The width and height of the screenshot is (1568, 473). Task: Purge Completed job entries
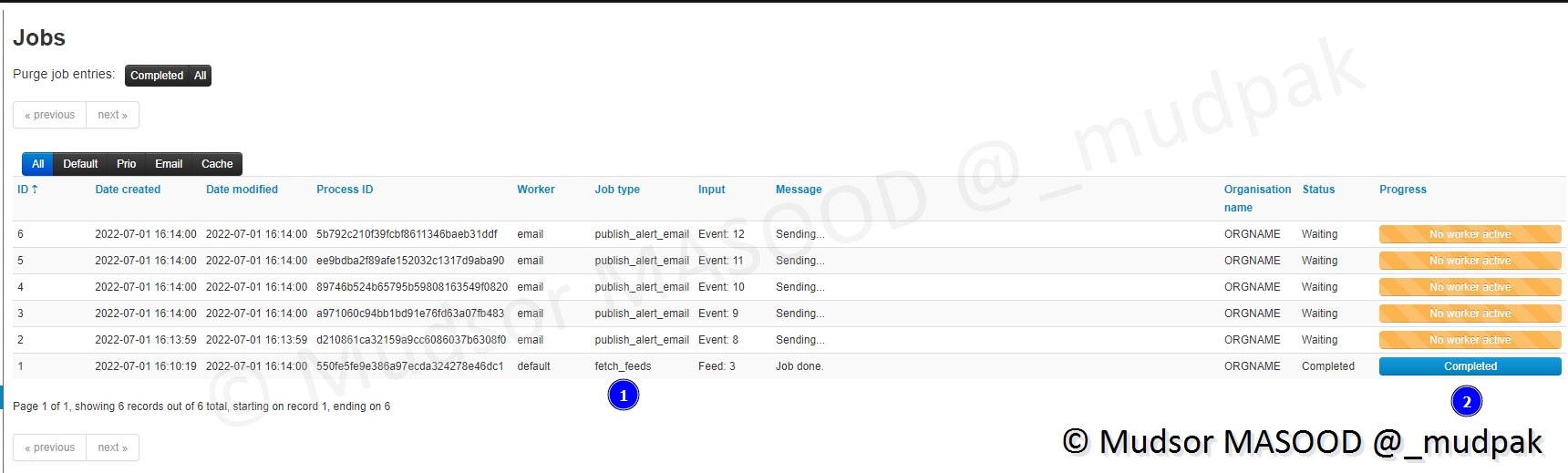click(x=157, y=76)
